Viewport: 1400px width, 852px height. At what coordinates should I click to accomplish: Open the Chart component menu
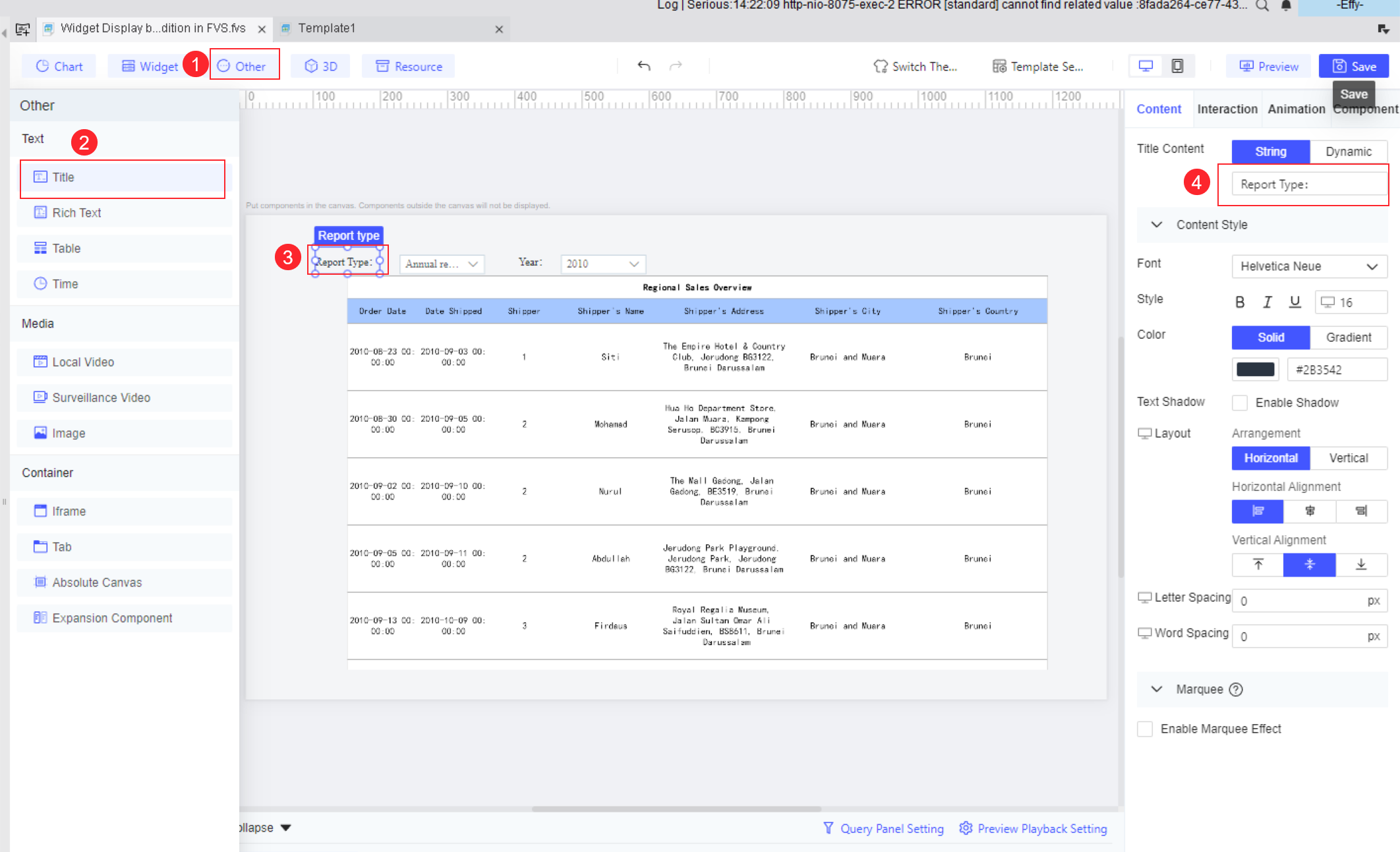point(59,67)
